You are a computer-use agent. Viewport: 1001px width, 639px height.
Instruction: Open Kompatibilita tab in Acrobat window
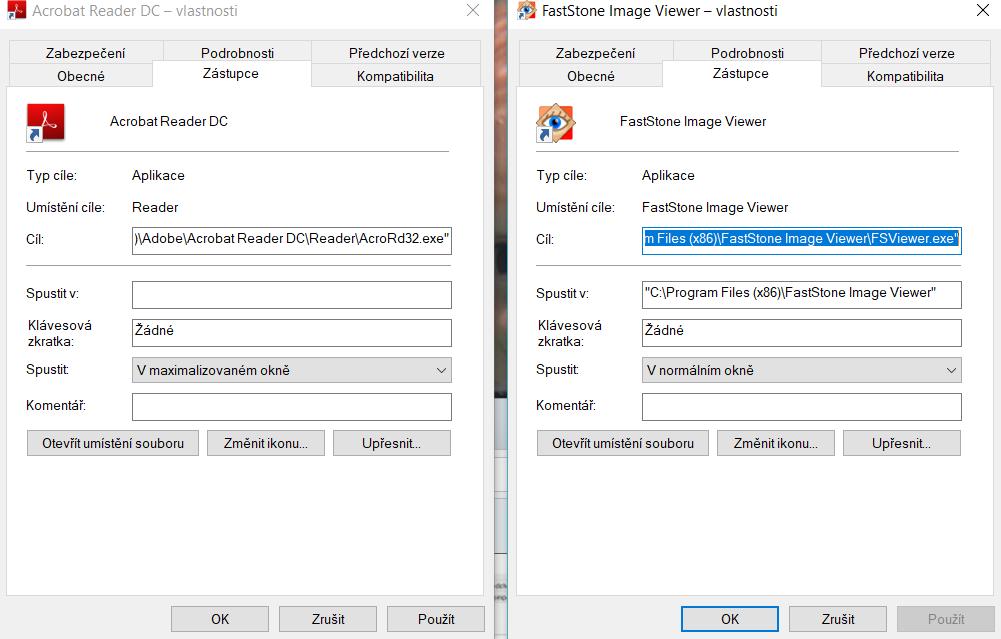(395, 76)
